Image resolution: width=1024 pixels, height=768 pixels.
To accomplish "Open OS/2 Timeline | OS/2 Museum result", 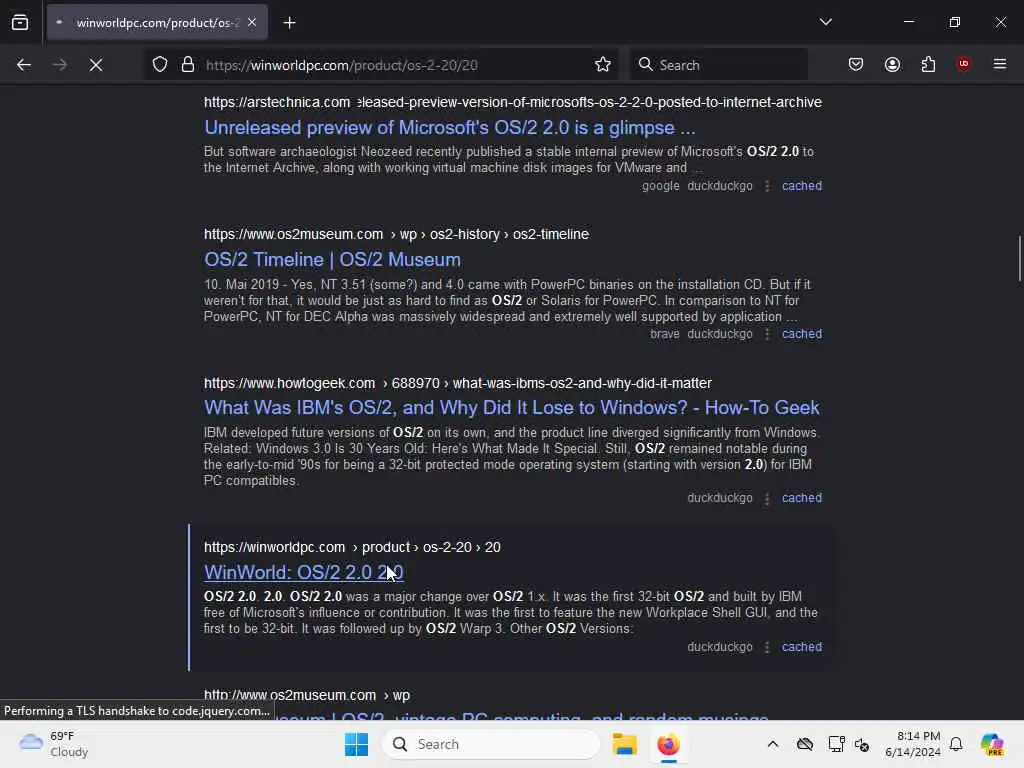I will point(332,259).
